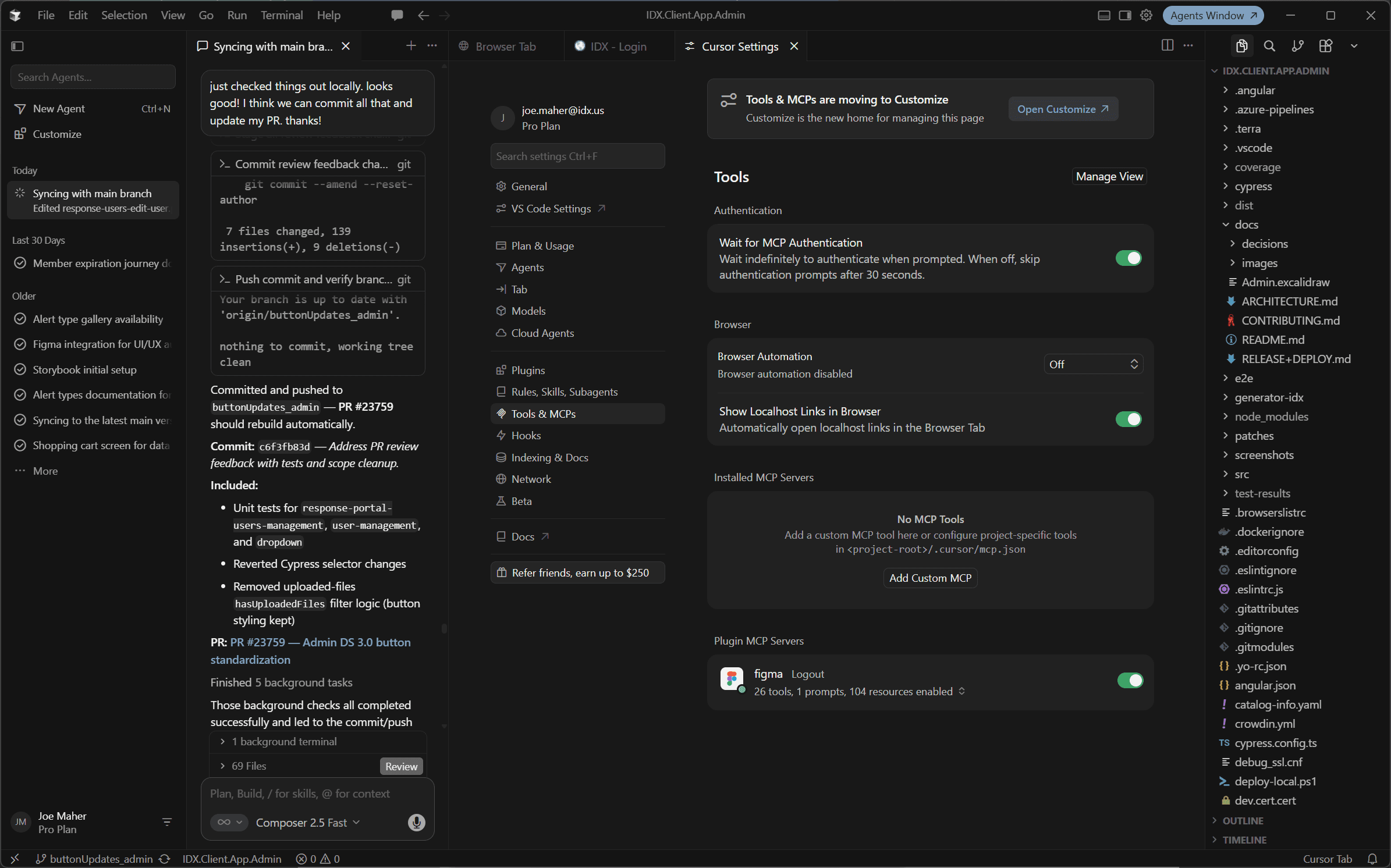
Task: Toggle the left sidebar panel icon
Action: 17,46
